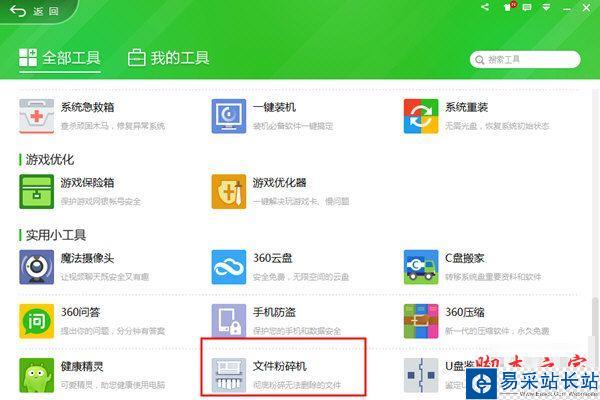Open the 魔法摄像头 webcam tool

(x=37, y=267)
